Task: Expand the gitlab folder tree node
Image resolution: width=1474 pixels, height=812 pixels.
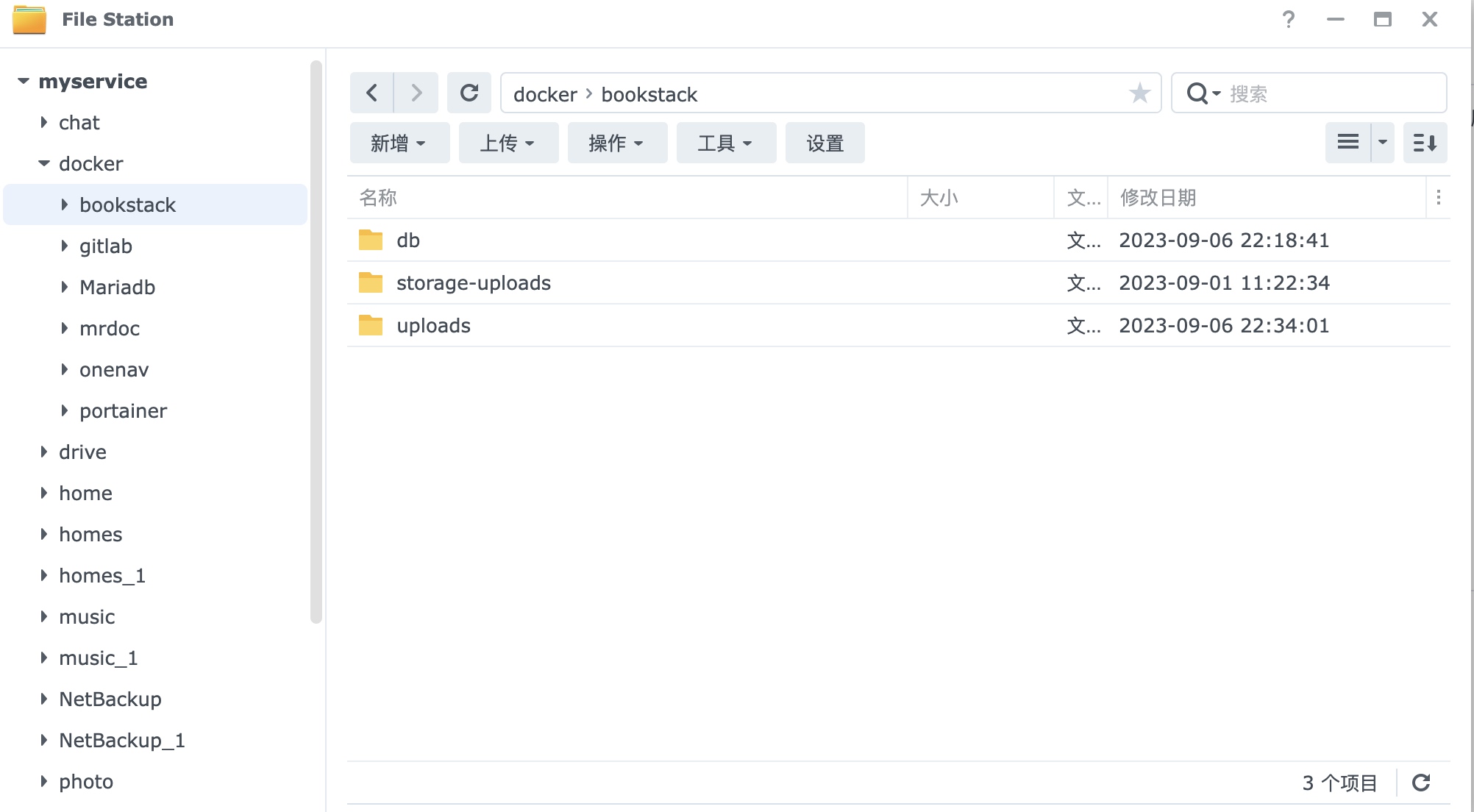Action: 65,246
